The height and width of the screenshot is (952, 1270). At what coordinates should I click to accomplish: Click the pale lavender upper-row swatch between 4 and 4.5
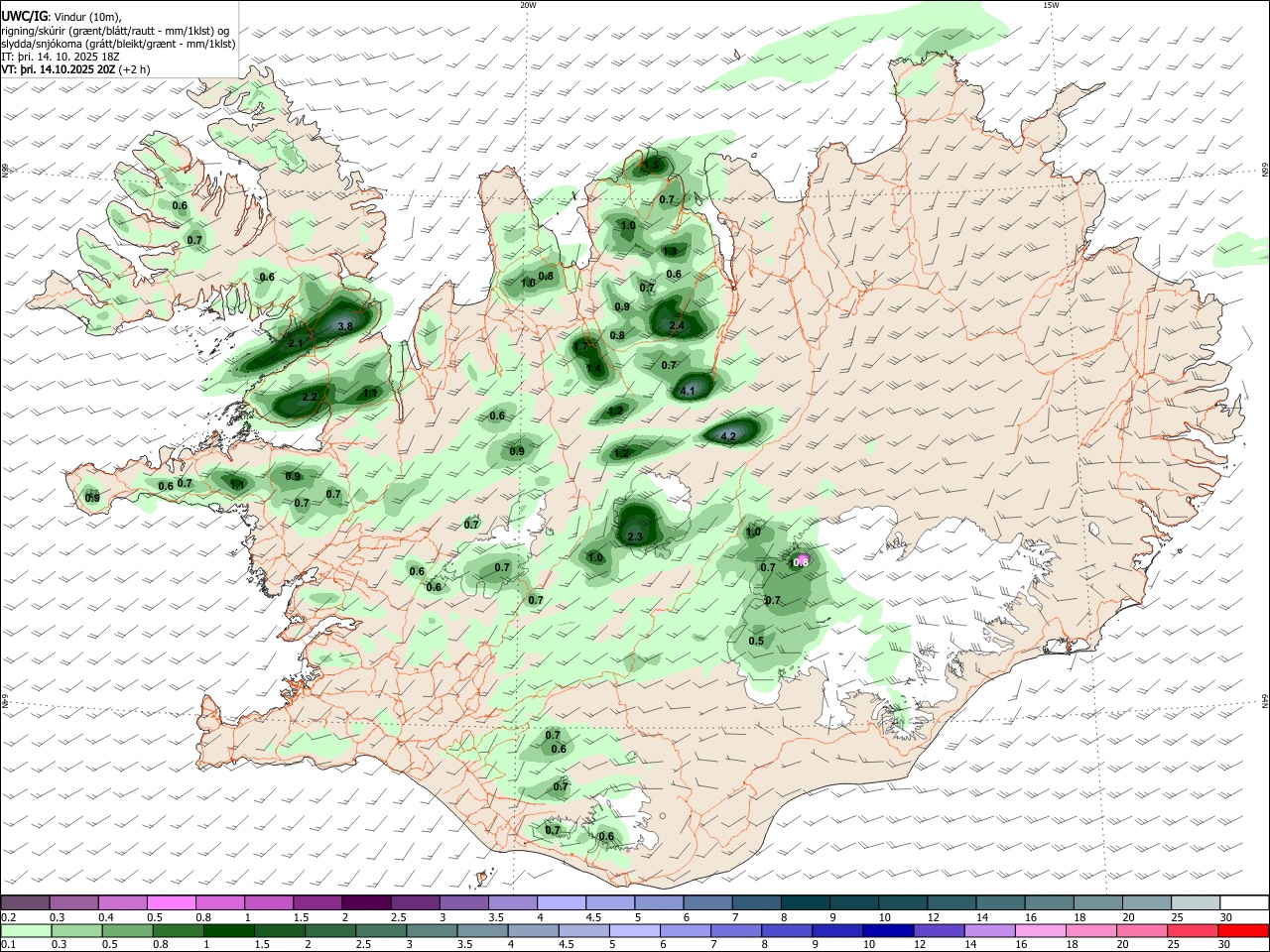pos(561,902)
